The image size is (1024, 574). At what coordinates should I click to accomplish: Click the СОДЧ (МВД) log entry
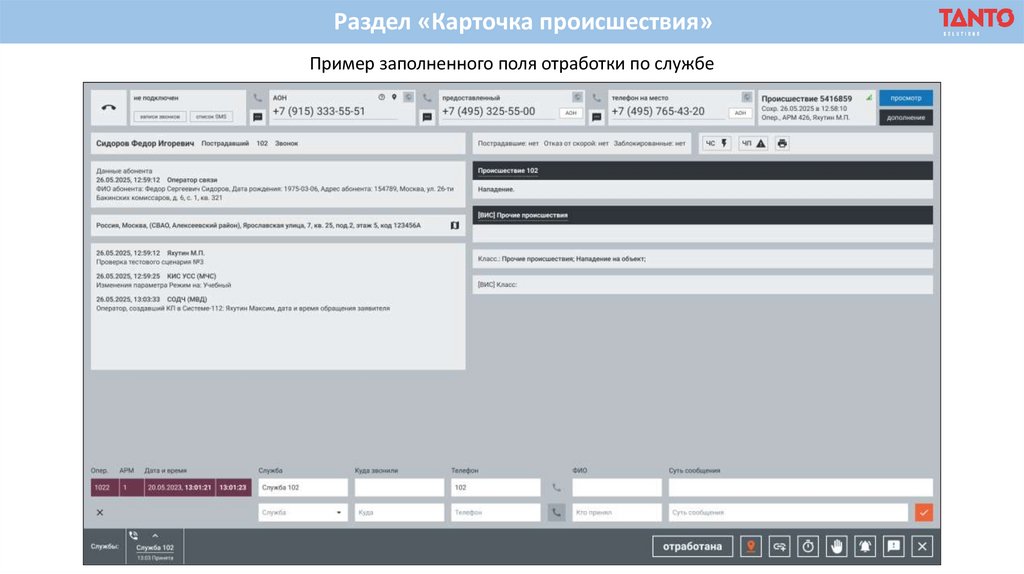pyautogui.click(x=243, y=304)
